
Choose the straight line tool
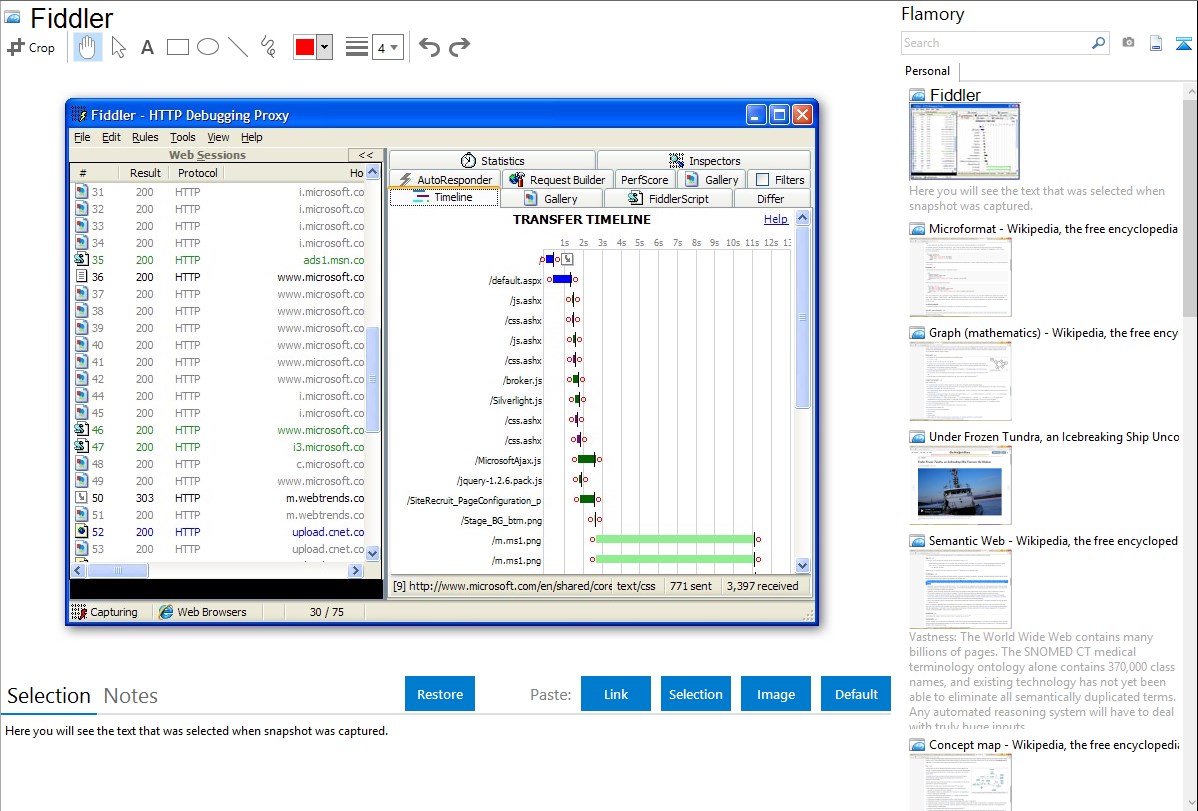(x=238, y=47)
